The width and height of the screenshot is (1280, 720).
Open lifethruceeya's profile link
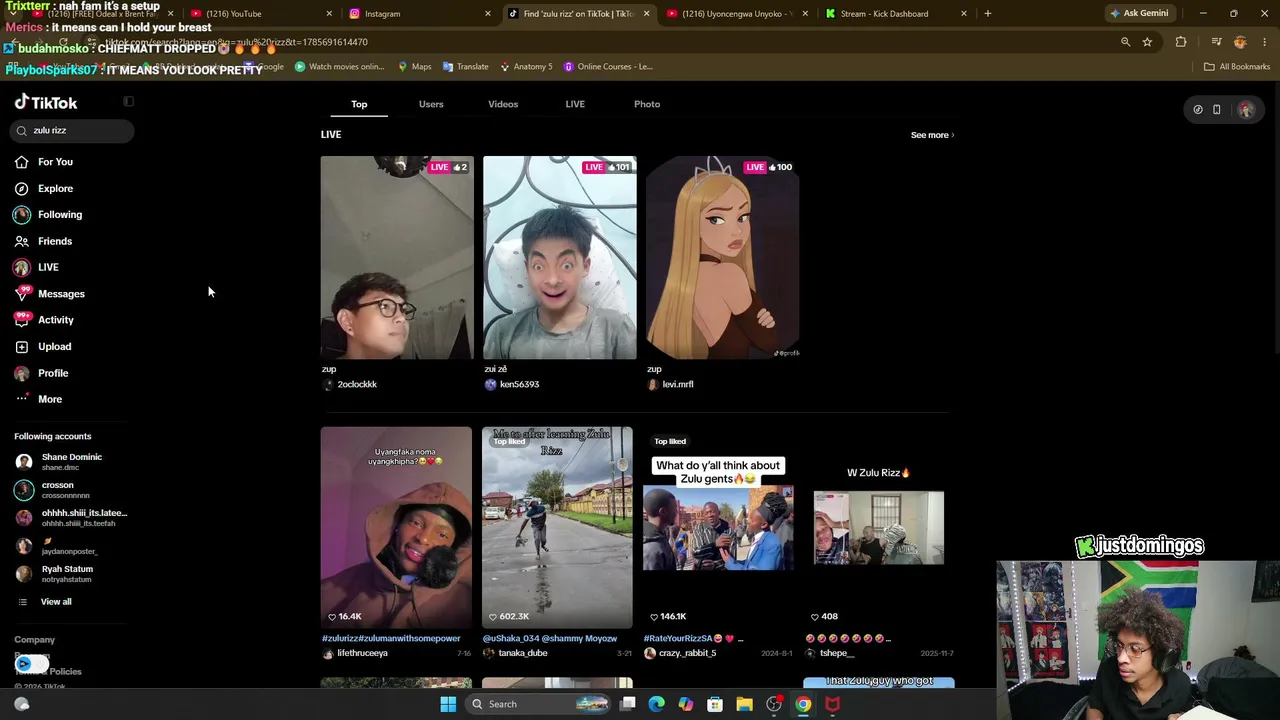[x=362, y=654]
